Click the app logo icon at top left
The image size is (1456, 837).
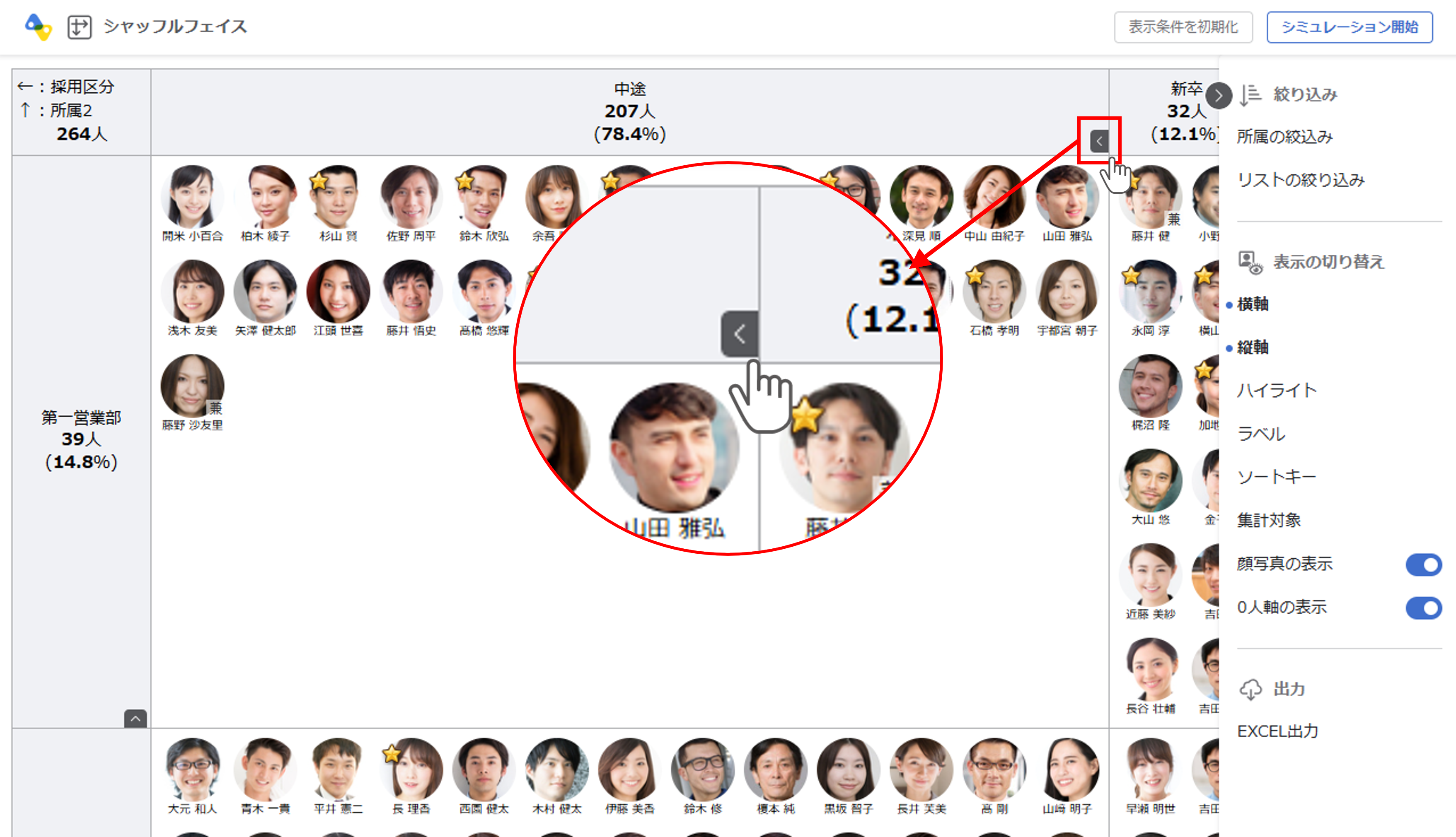point(38,27)
